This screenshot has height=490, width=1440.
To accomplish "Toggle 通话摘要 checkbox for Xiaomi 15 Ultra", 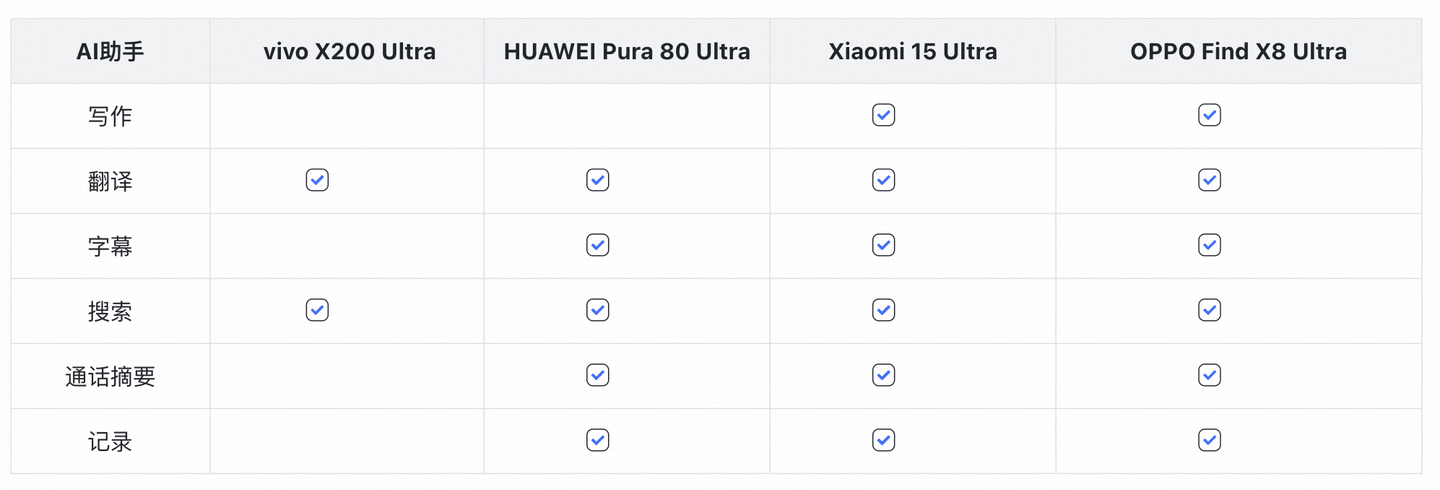I will 883,375.
